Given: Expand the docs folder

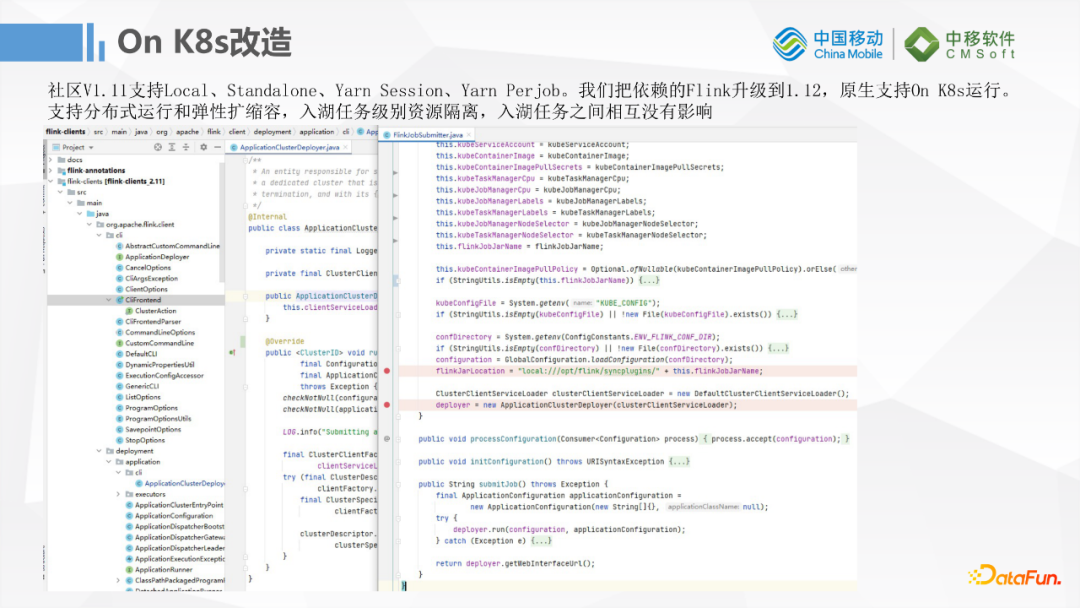Looking at the screenshot, I should tap(50, 160).
